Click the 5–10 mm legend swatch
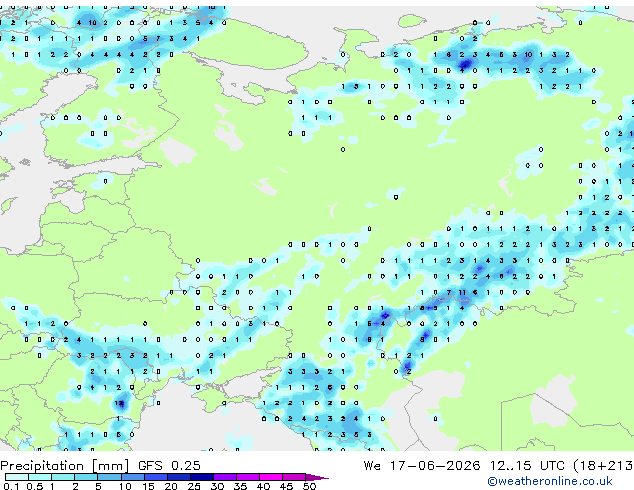Screen dimensions: 634x490 [x=109, y=477]
